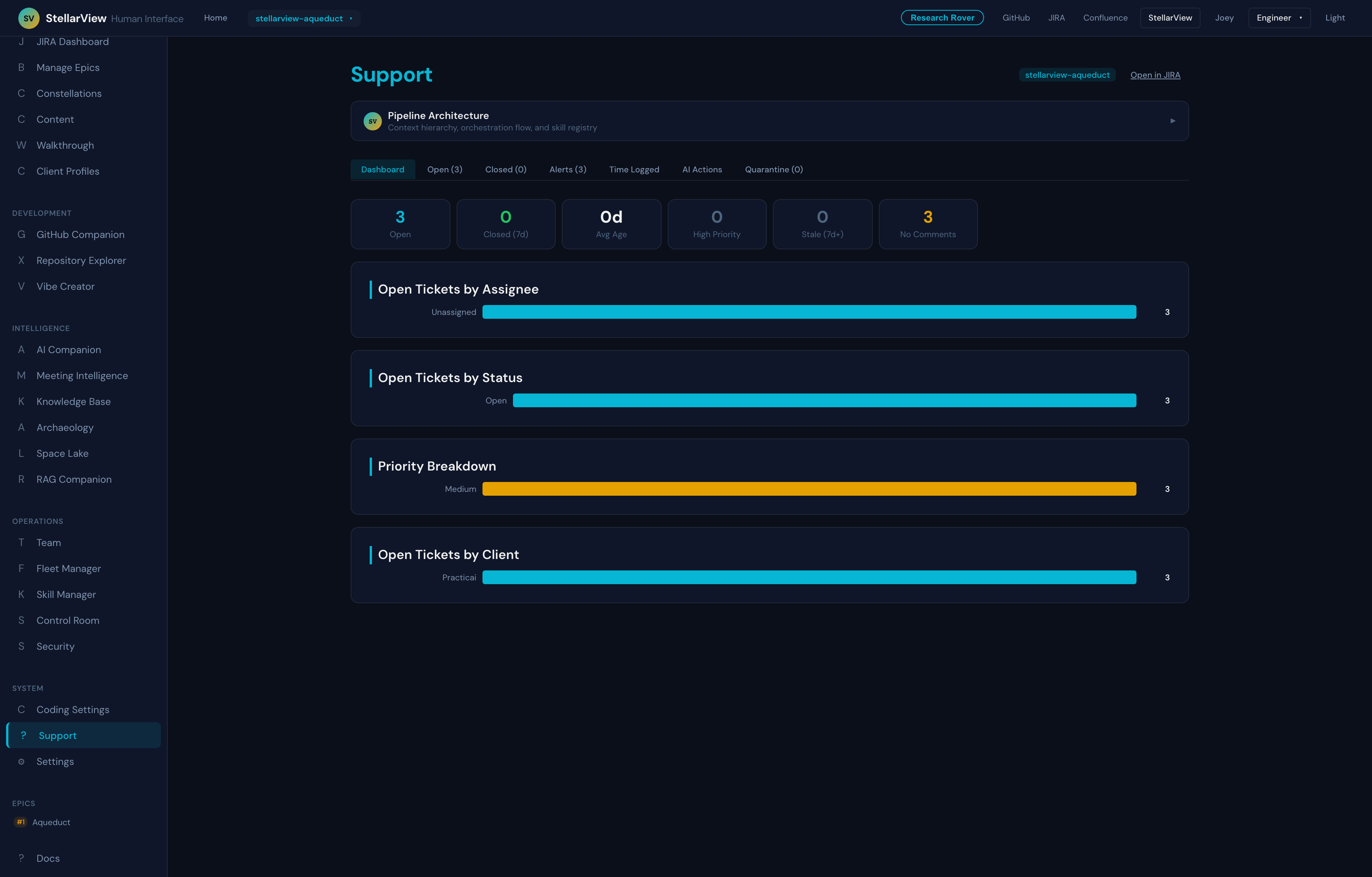The image size is (1372, 877).
Task: Click the Medium priority orange bar
Action: pyautogui.click(x=809, y=489)
